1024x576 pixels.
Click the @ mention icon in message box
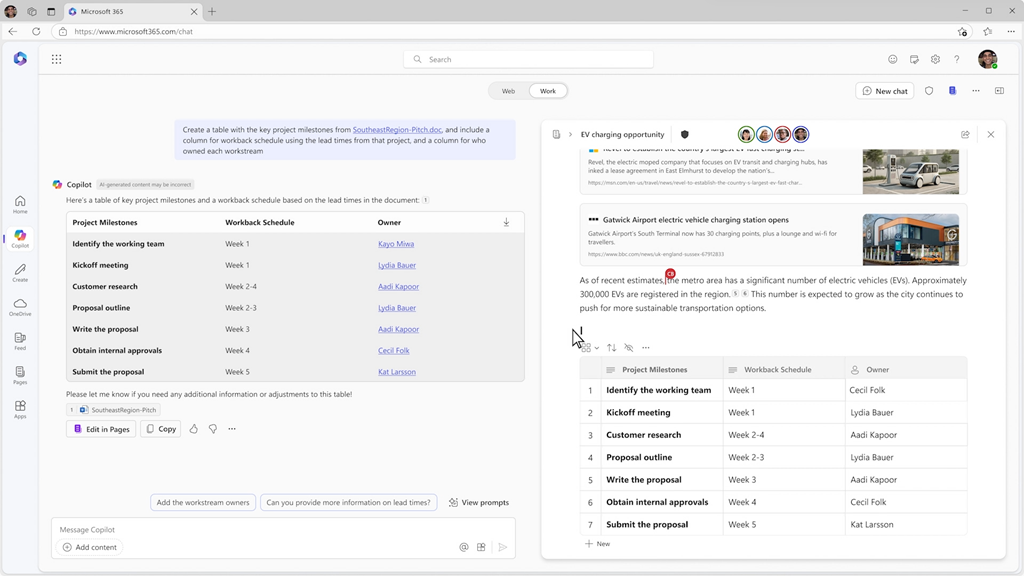pos(464,547)
